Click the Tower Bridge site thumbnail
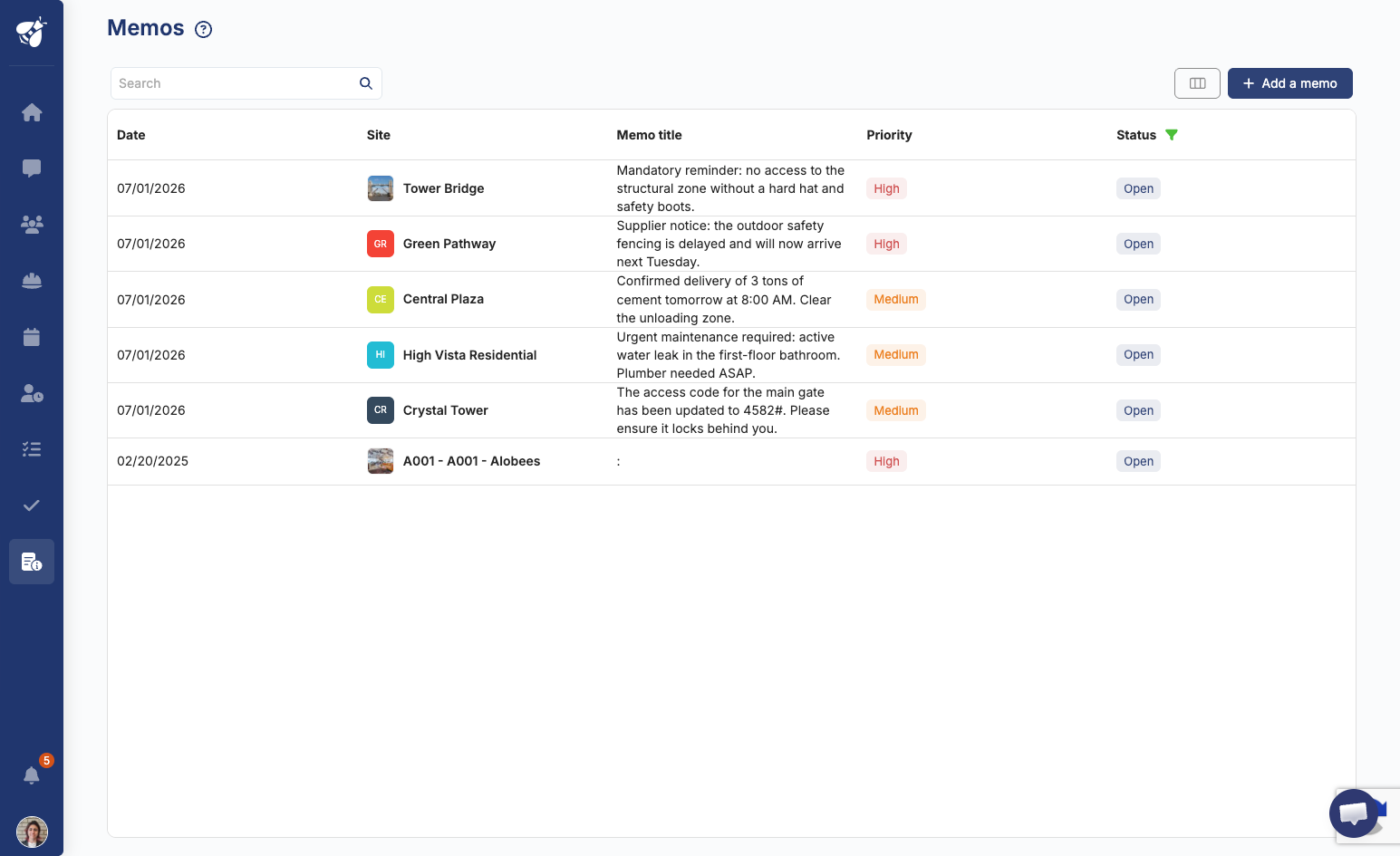 (381, 188)
